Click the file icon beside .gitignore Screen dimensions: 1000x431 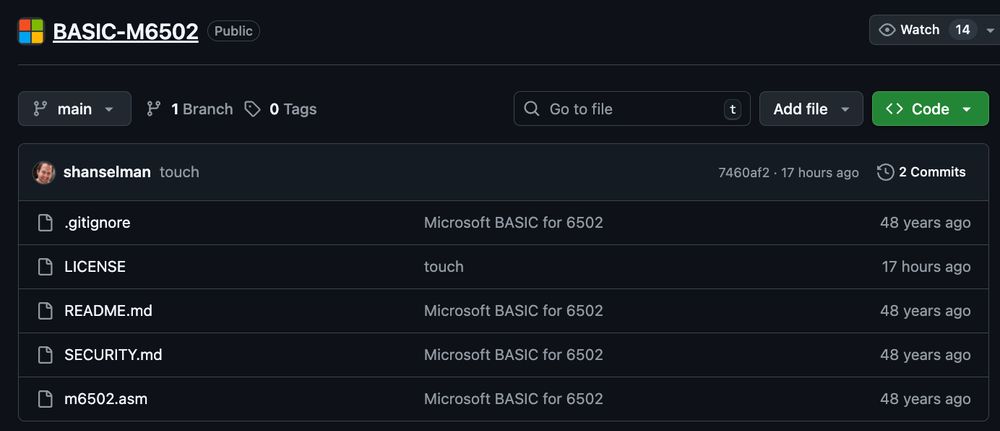[x=45, y=223]
